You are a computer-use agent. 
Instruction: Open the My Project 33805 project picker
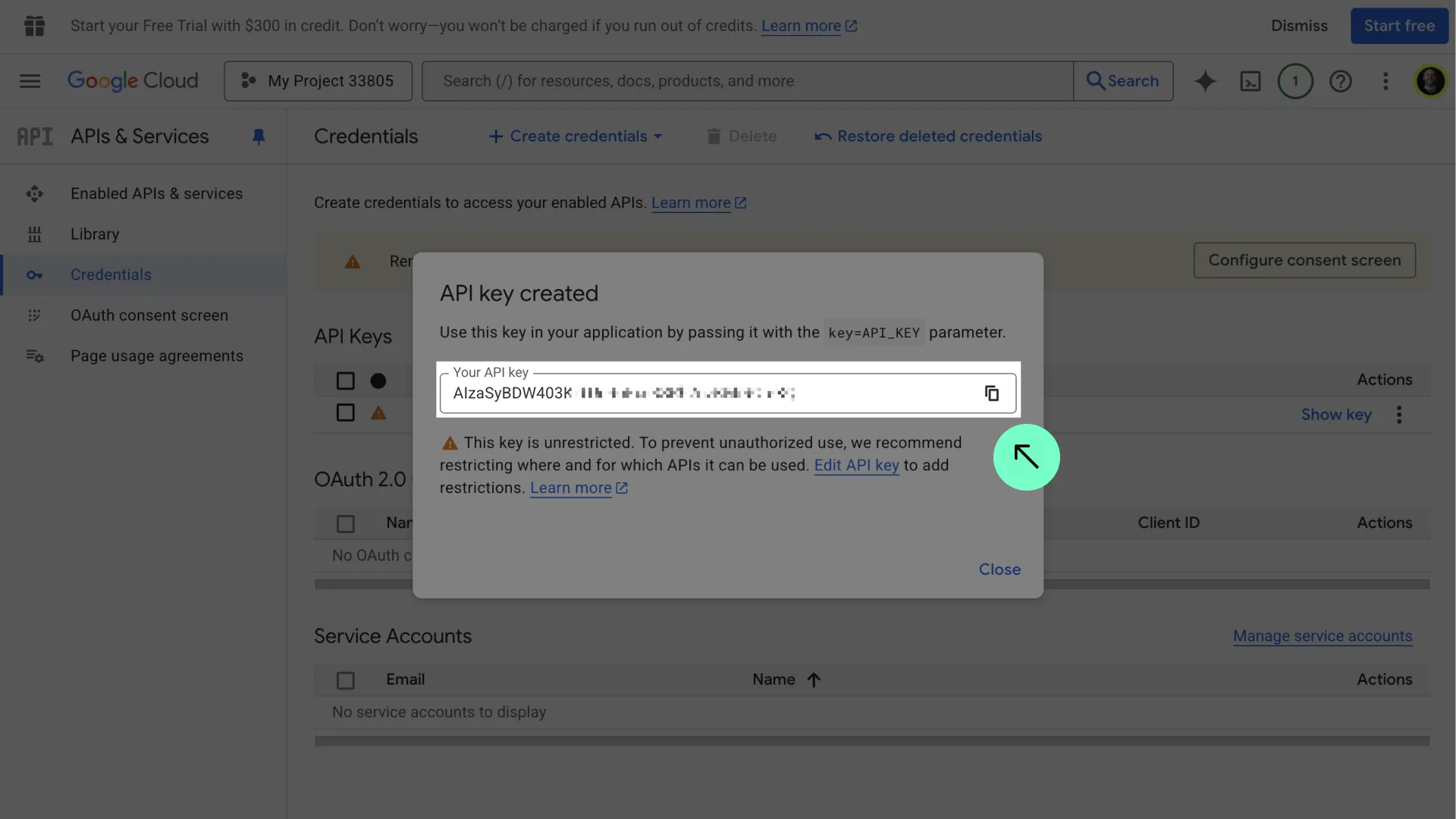[318, 81]
